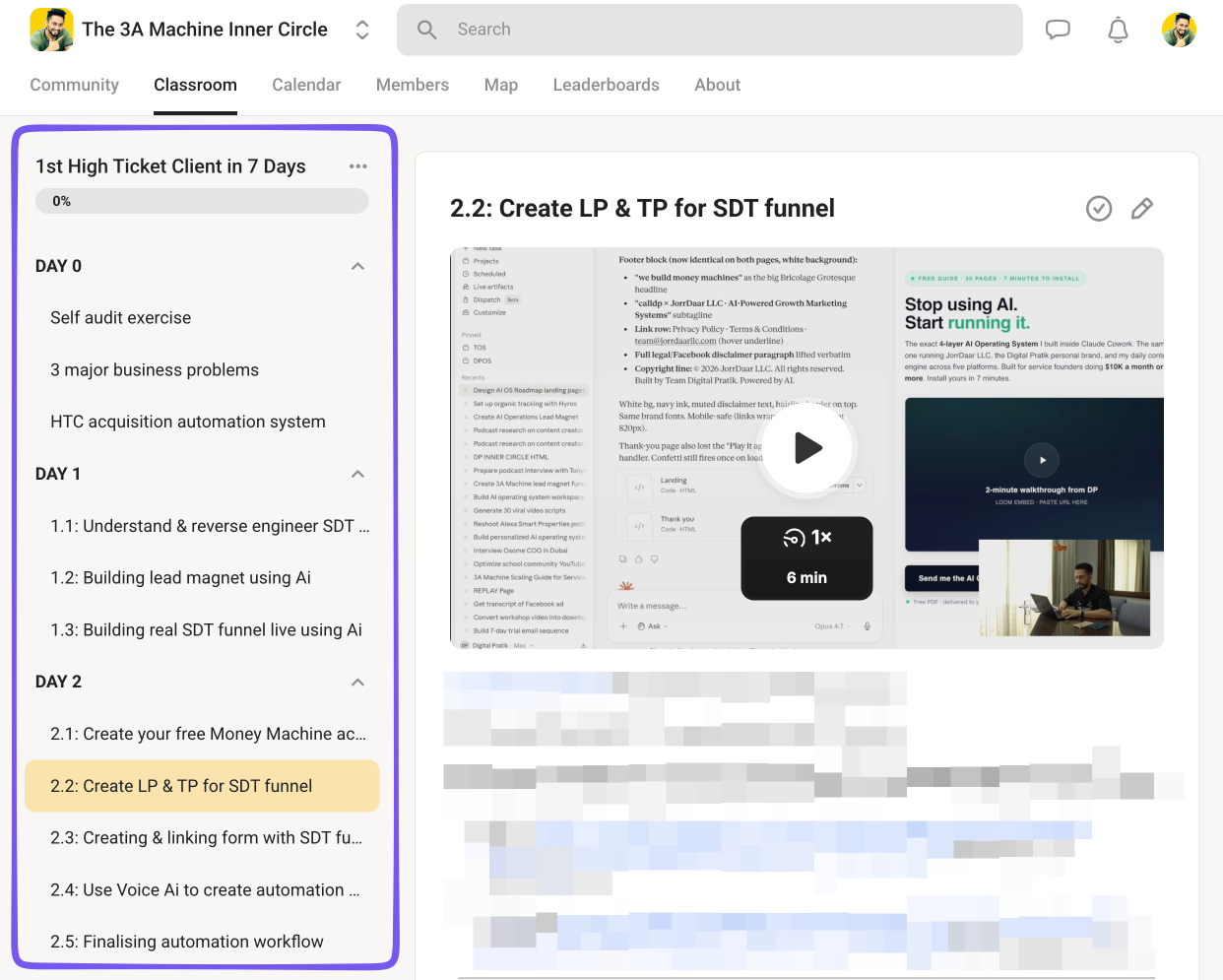Open lesson 1.2 Building lead magnet using Ai
Viewport: 1223px width, 980px height.
tap(202, 578)
